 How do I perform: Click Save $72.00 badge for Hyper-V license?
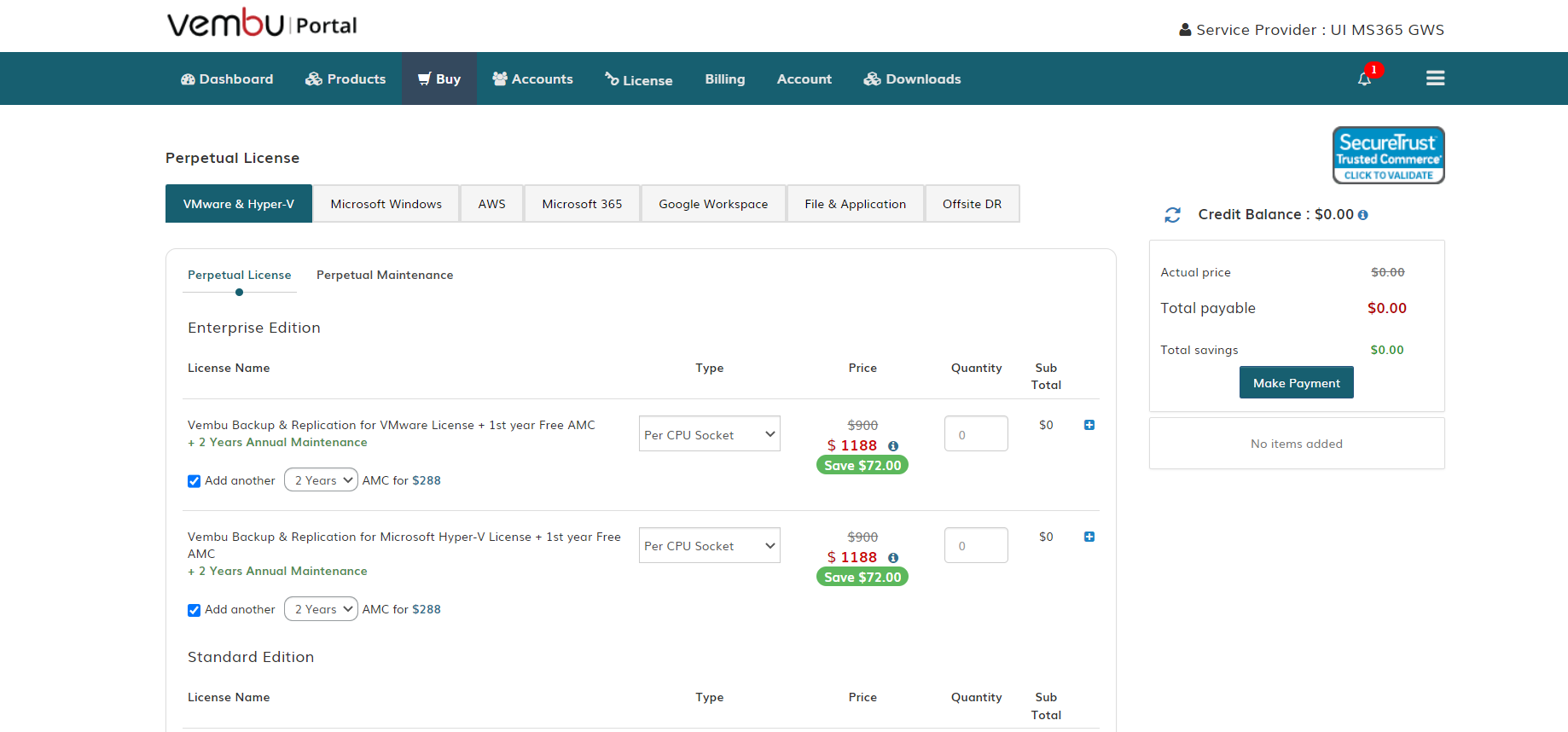coord(862,577)
